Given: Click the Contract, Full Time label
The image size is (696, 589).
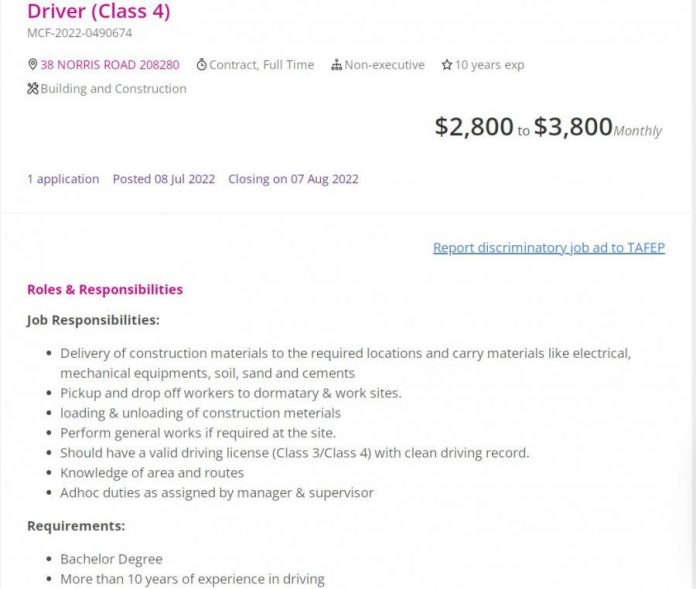Looking at the screenshot, I should pyautogui.click(x=261, y=65).
